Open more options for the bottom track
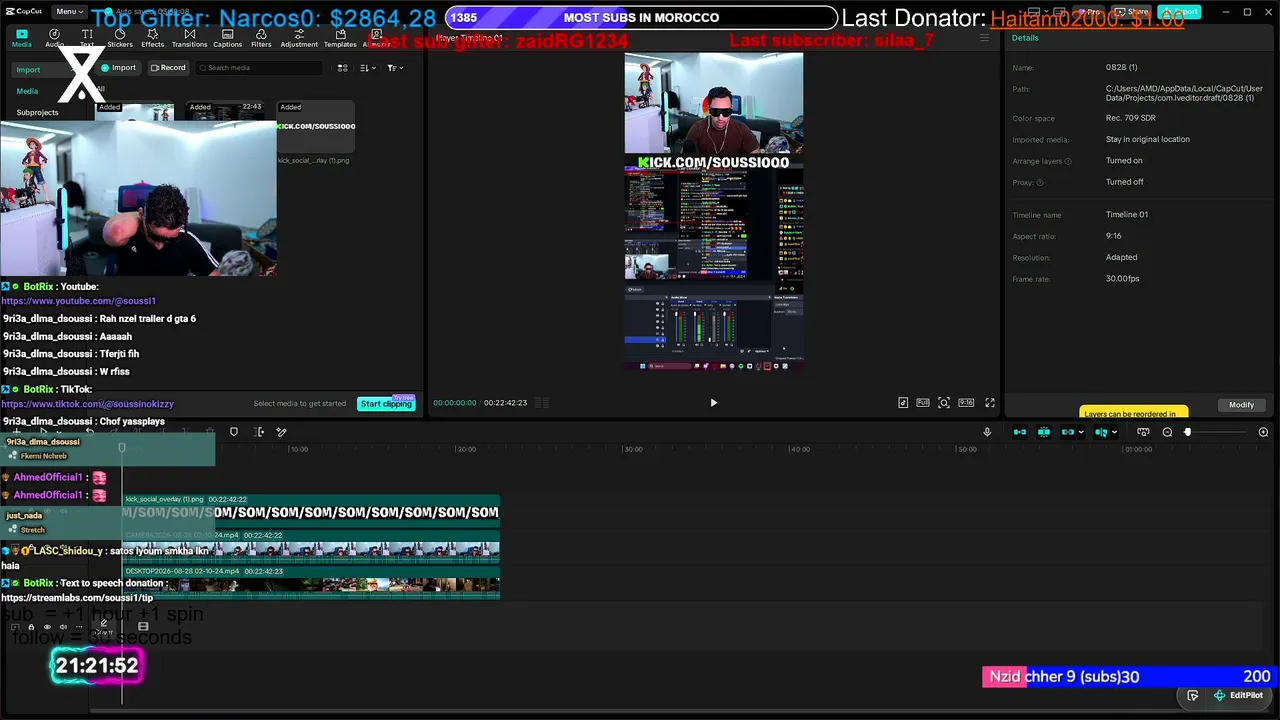 tap(78, 627)
